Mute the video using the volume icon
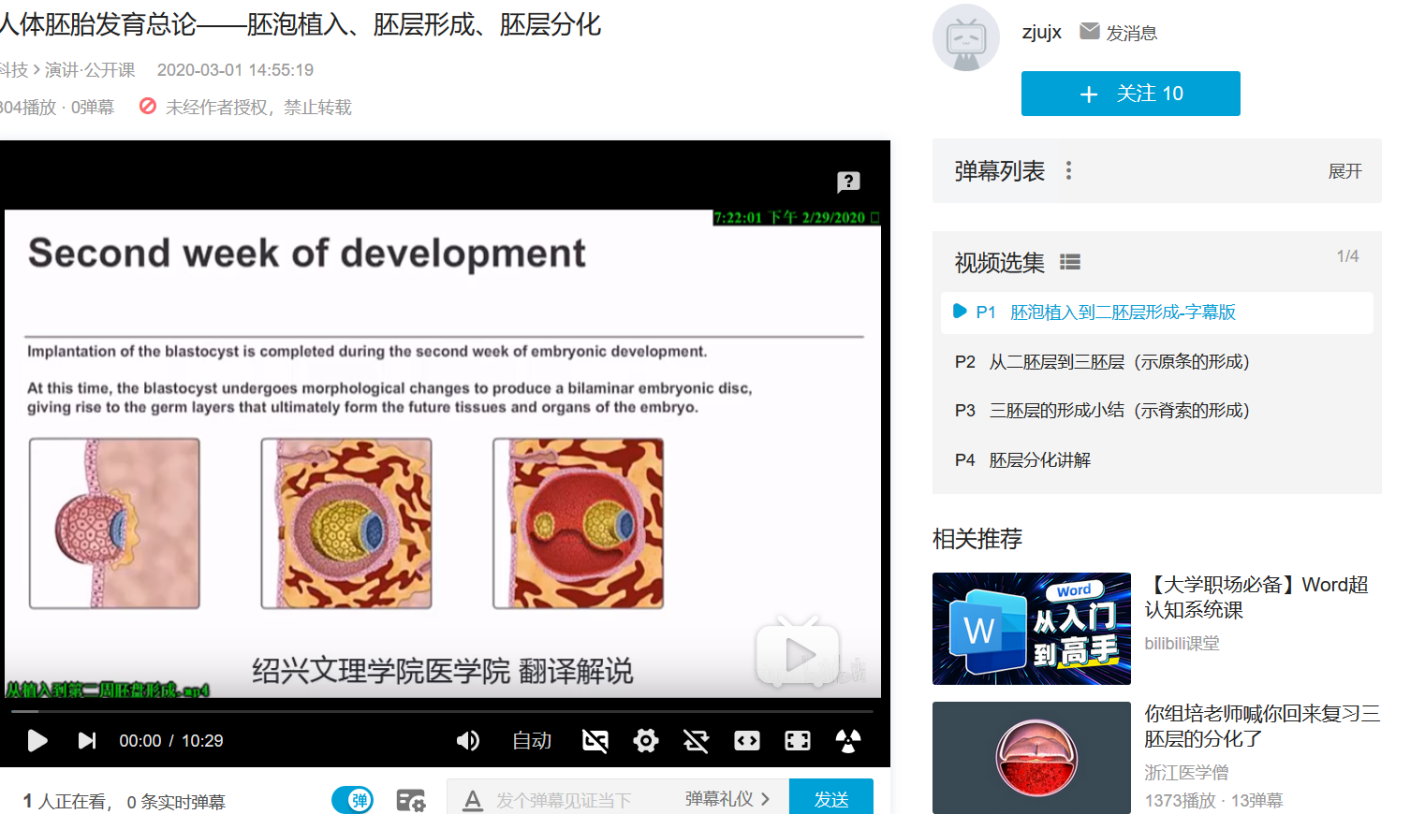This screenshot has width=1410, height=814. coord(467,741)
